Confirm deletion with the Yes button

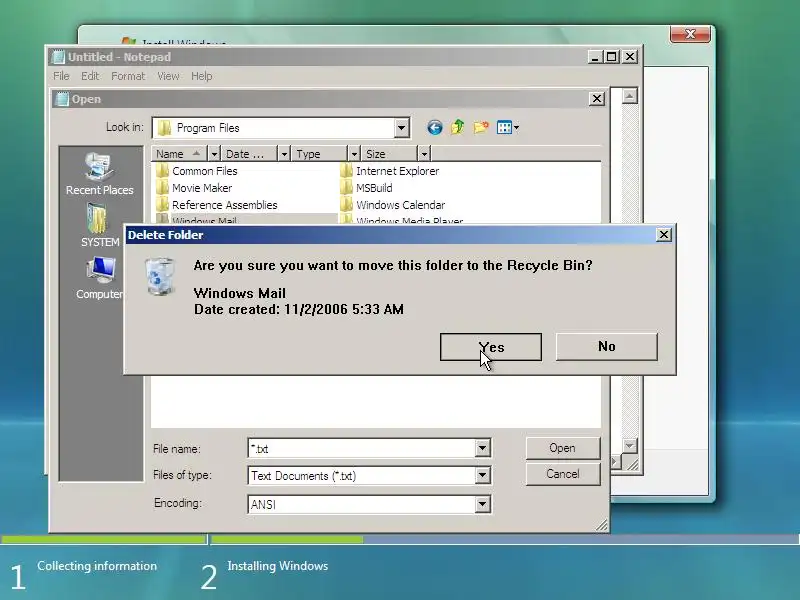point(491,347)
